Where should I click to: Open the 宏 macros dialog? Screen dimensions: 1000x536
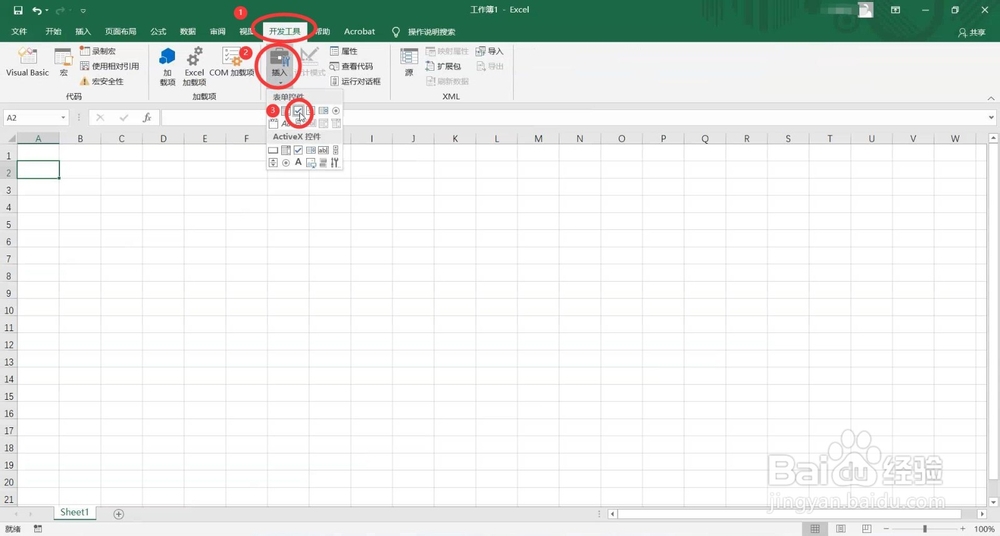point(63,63)
